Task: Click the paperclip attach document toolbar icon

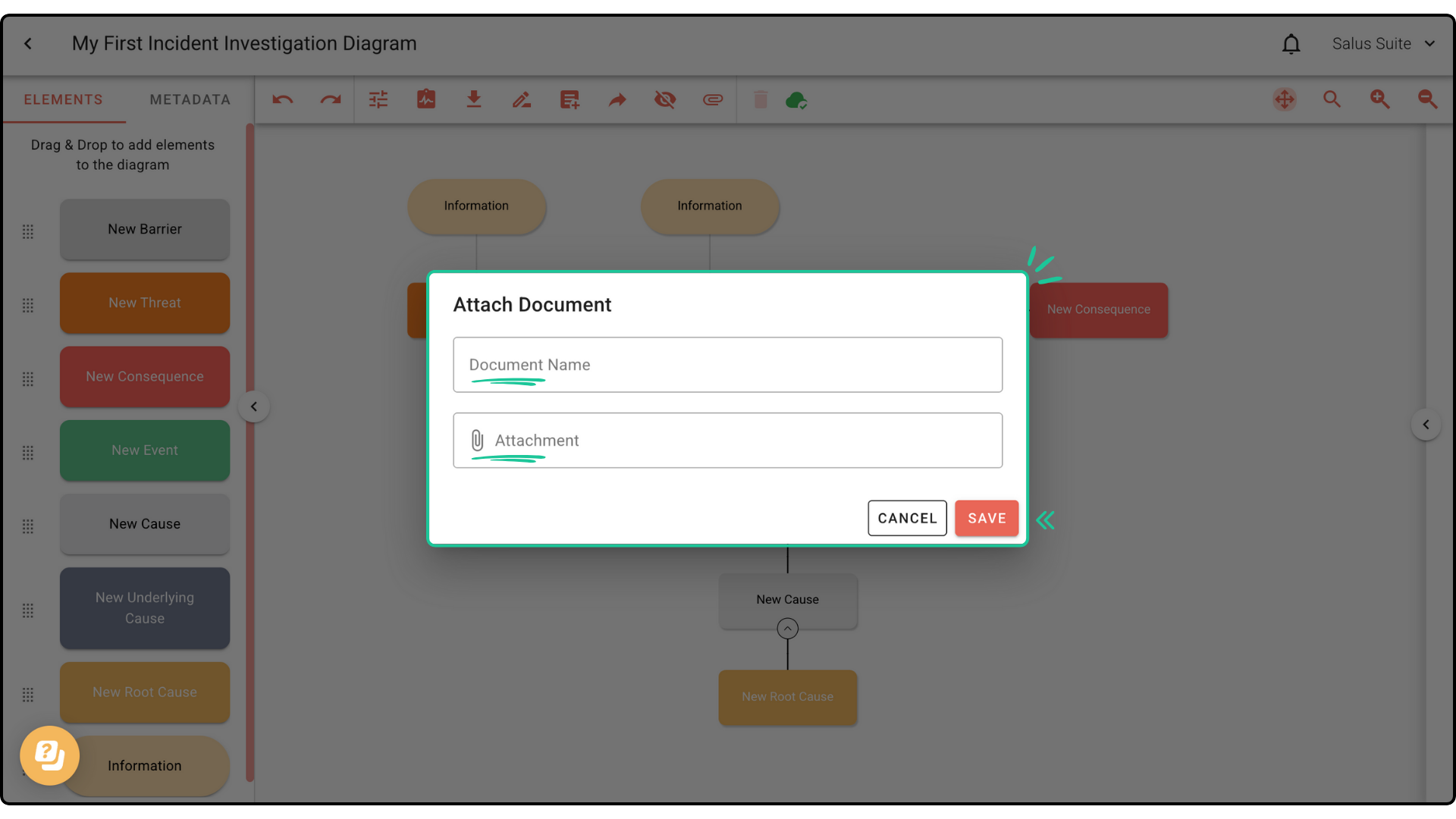Action: click(713, 99)
